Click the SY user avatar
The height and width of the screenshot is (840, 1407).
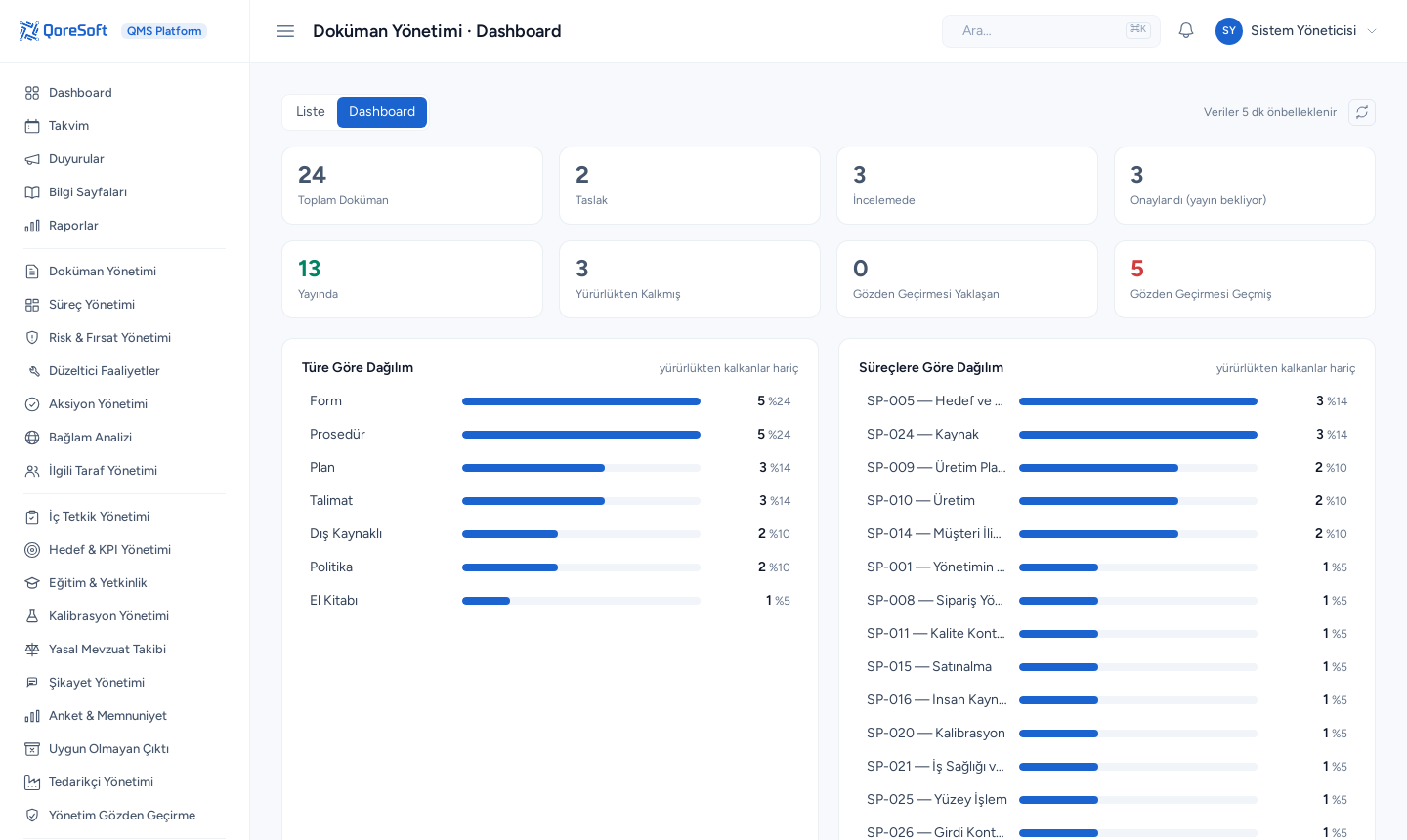tap(1229, 31)
